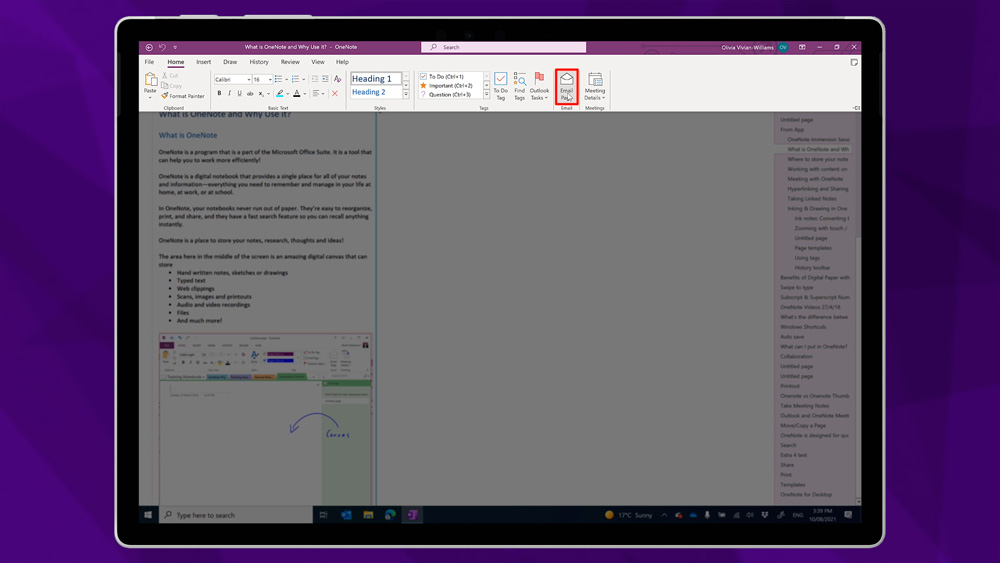Image resolution: width=1000 pixels, height=563 pixels.
Task: Click the Copy icon in Clipboard
Action: (165, 85)
